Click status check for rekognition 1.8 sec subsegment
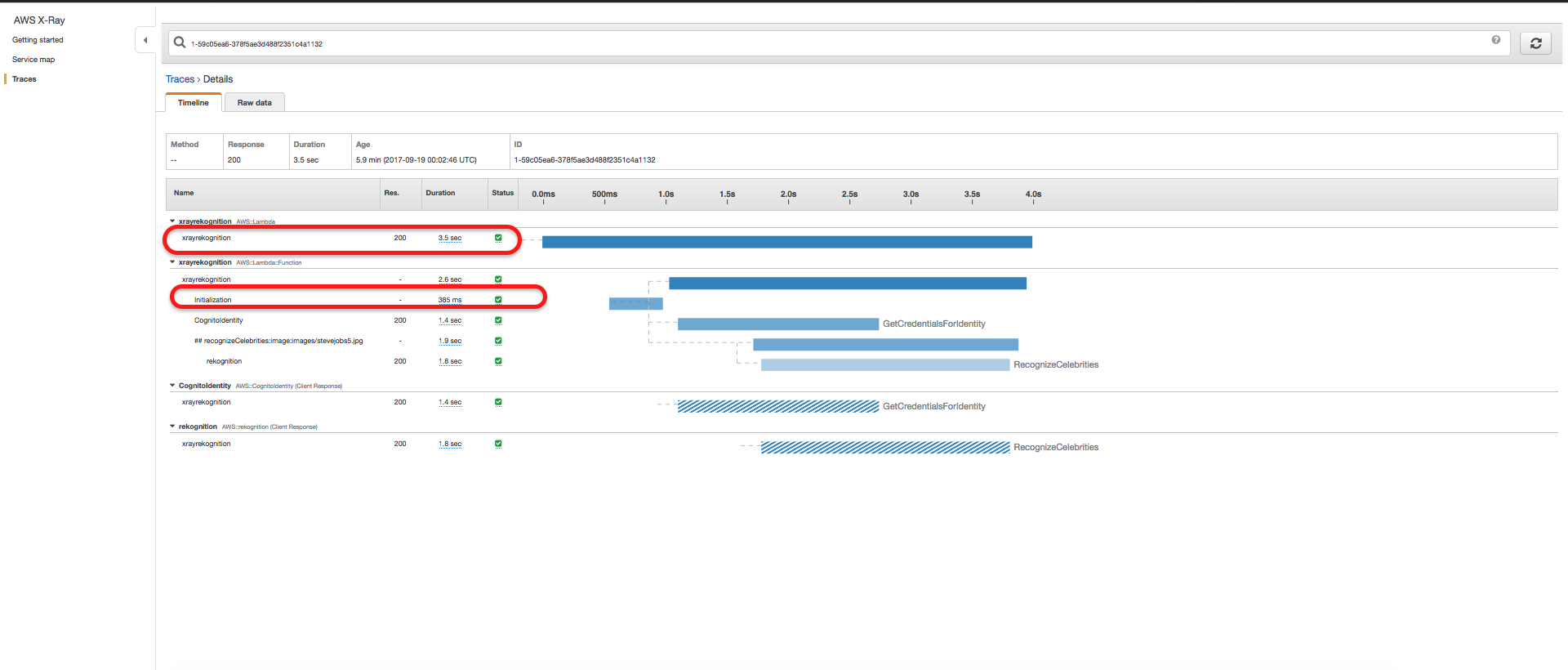The width and height of the screenshot is (1568, 670). click(x=498, y=361)
